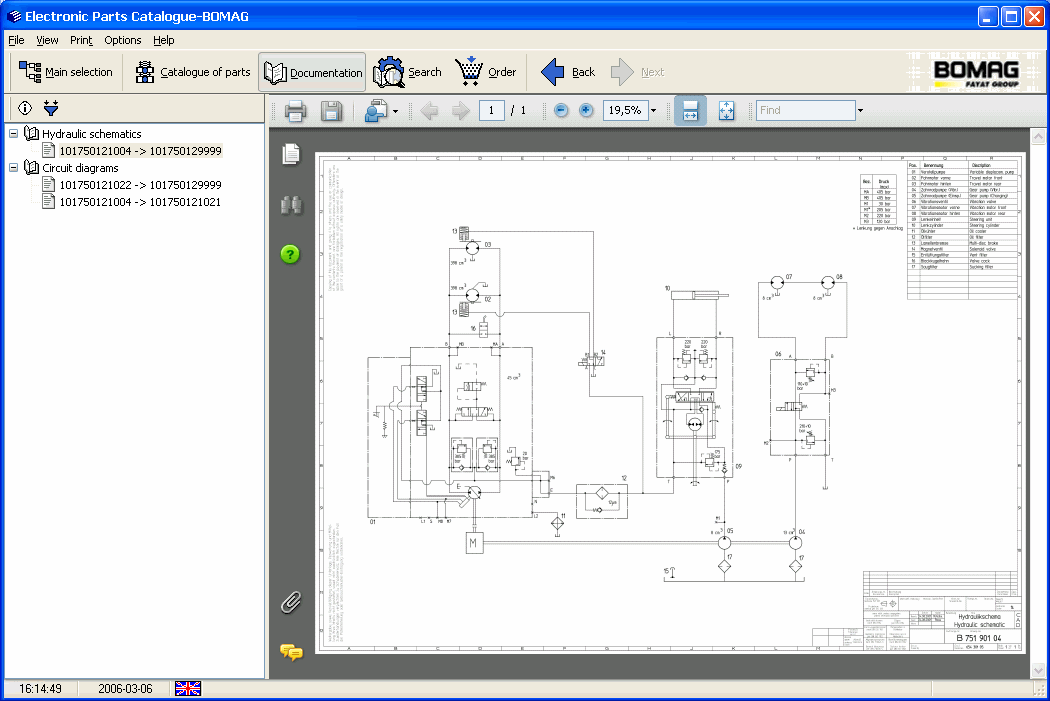The height and width of the screenshot is (701, 1050).
Task: Open the Find options dropdown arrow
Action: 860,110
